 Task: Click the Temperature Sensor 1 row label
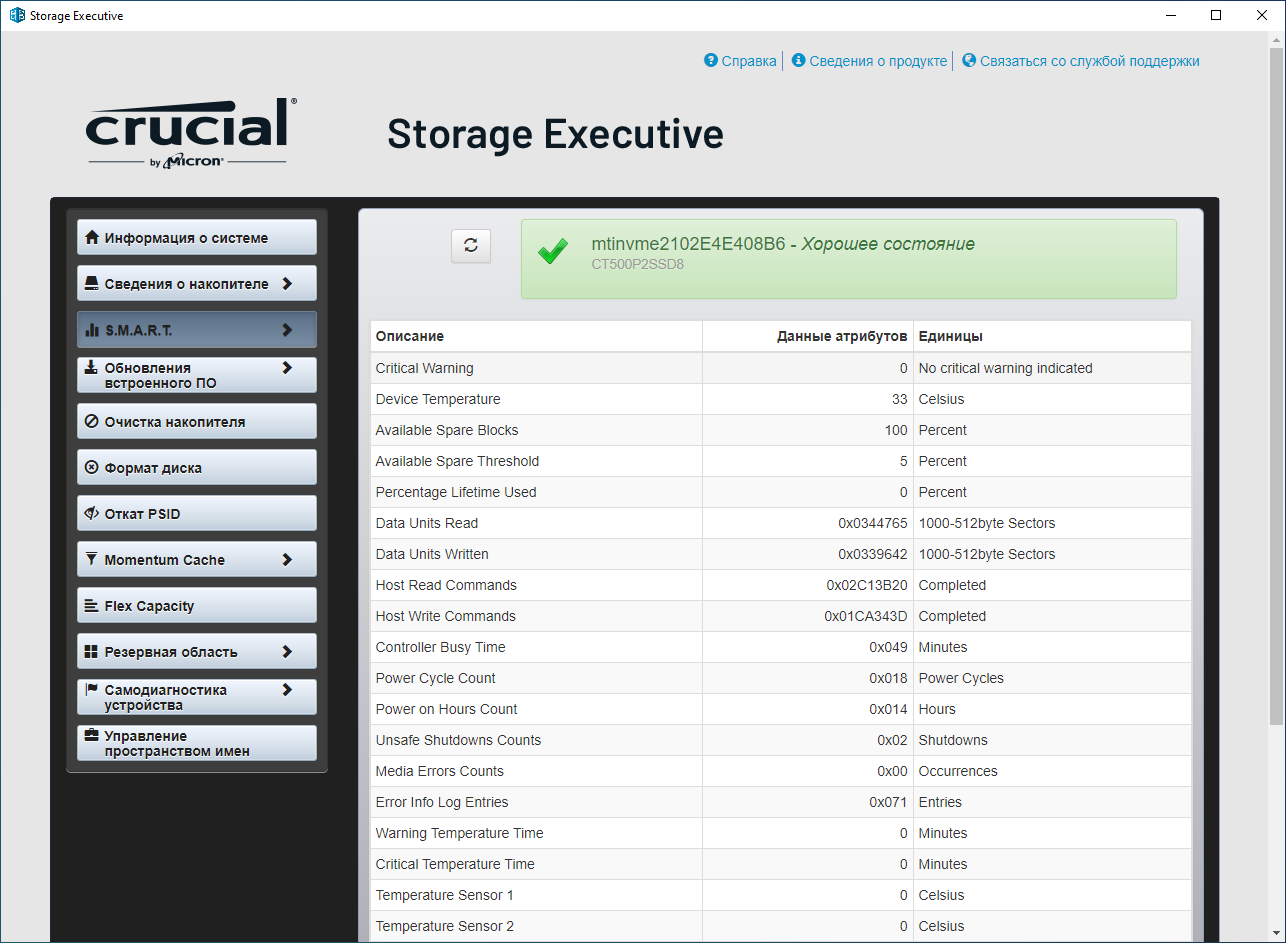coord(444,895)
